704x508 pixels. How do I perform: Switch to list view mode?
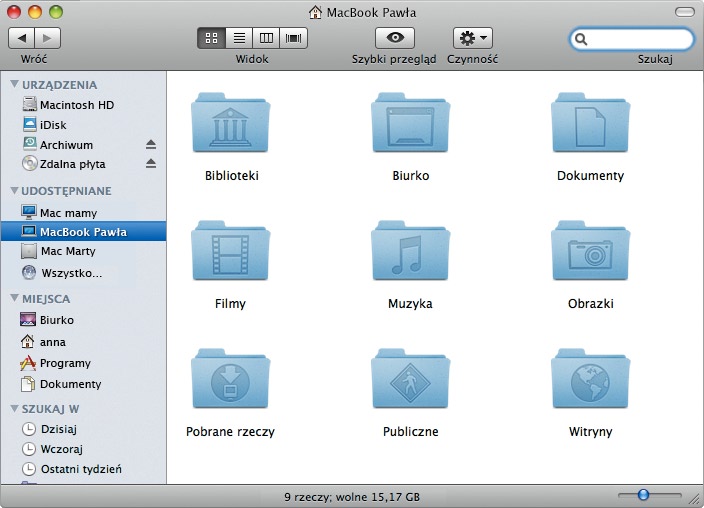click(x=239, y=38)
